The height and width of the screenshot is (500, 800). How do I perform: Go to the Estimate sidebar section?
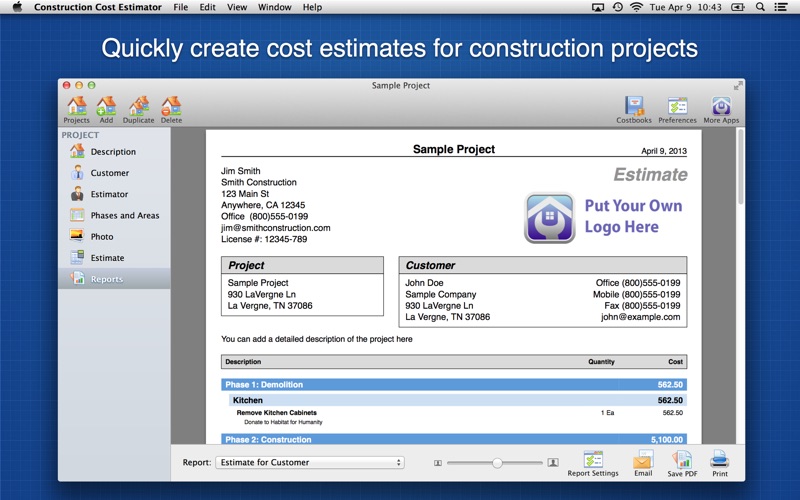107,258
